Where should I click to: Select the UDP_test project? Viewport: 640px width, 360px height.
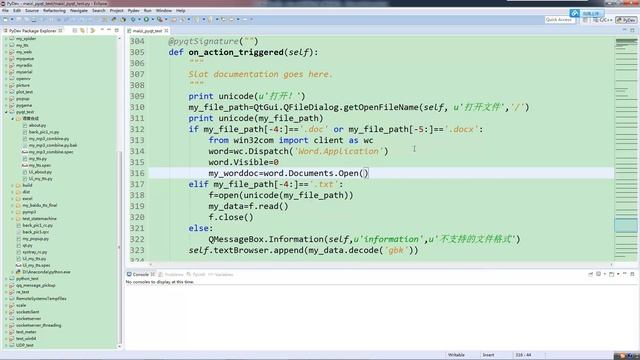[24, 345]
